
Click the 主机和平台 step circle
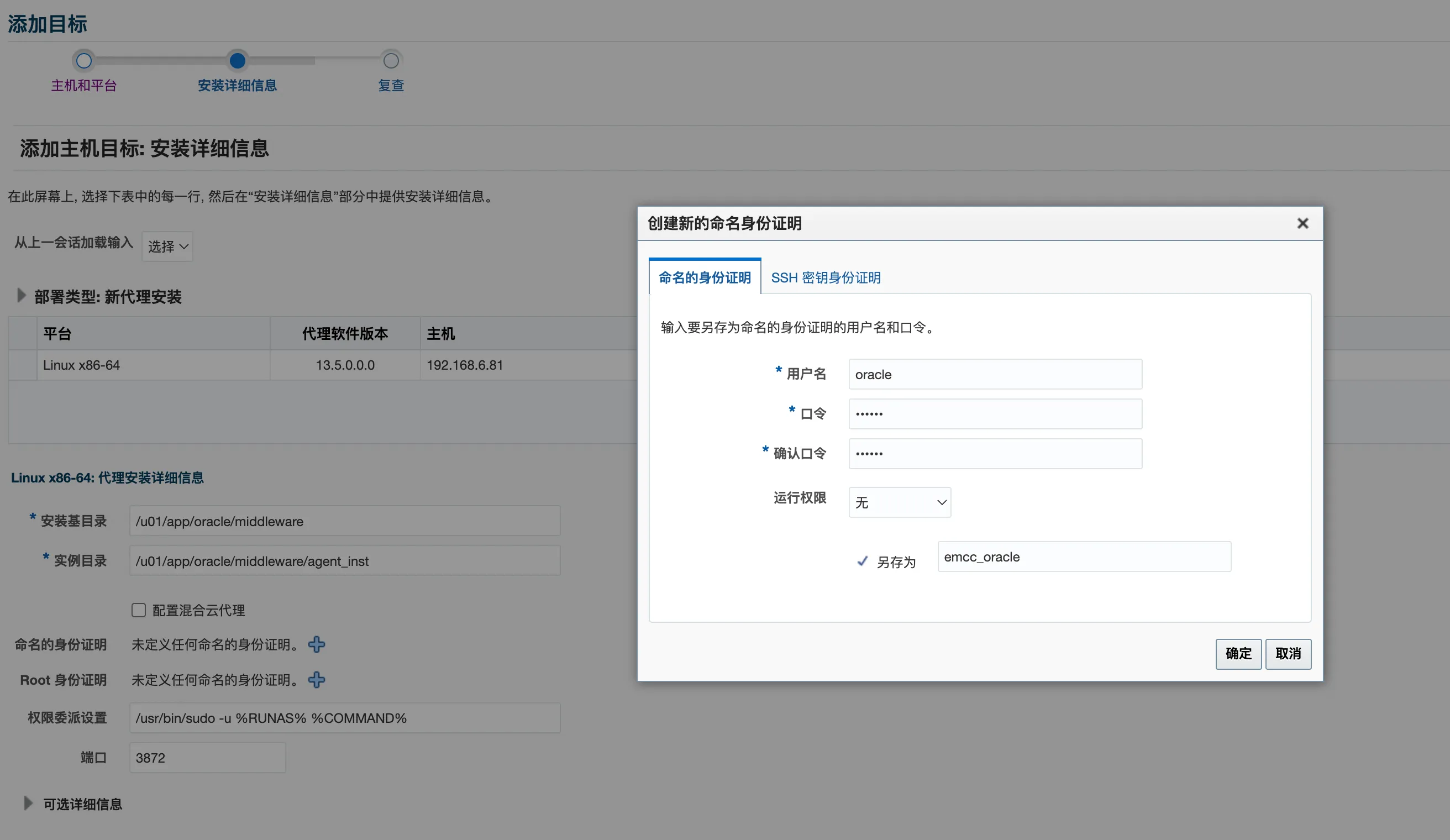pos(84,60)
